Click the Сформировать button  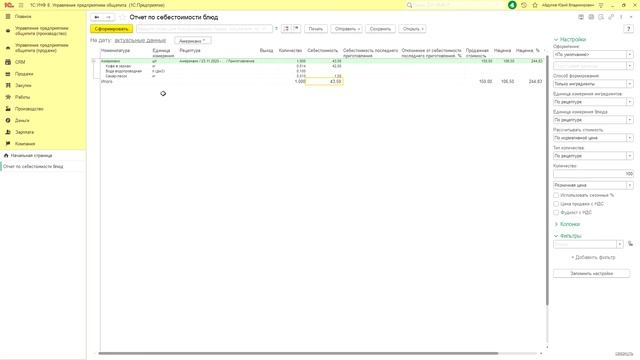tap(111, 29)
